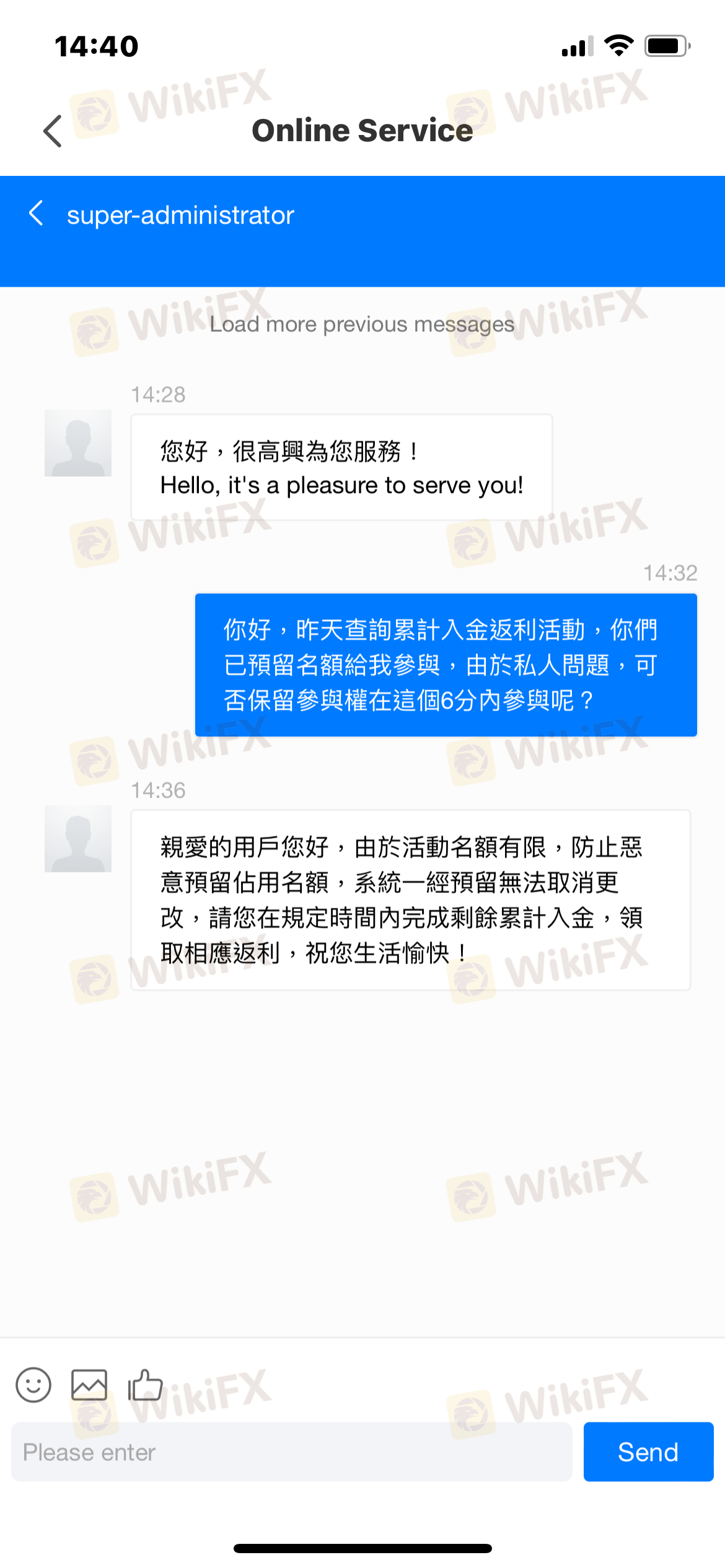Viewport: 725px width, 1568px height.
Task: Focus the 'Please enter' message input field
Action: [x=291, y=1452]
